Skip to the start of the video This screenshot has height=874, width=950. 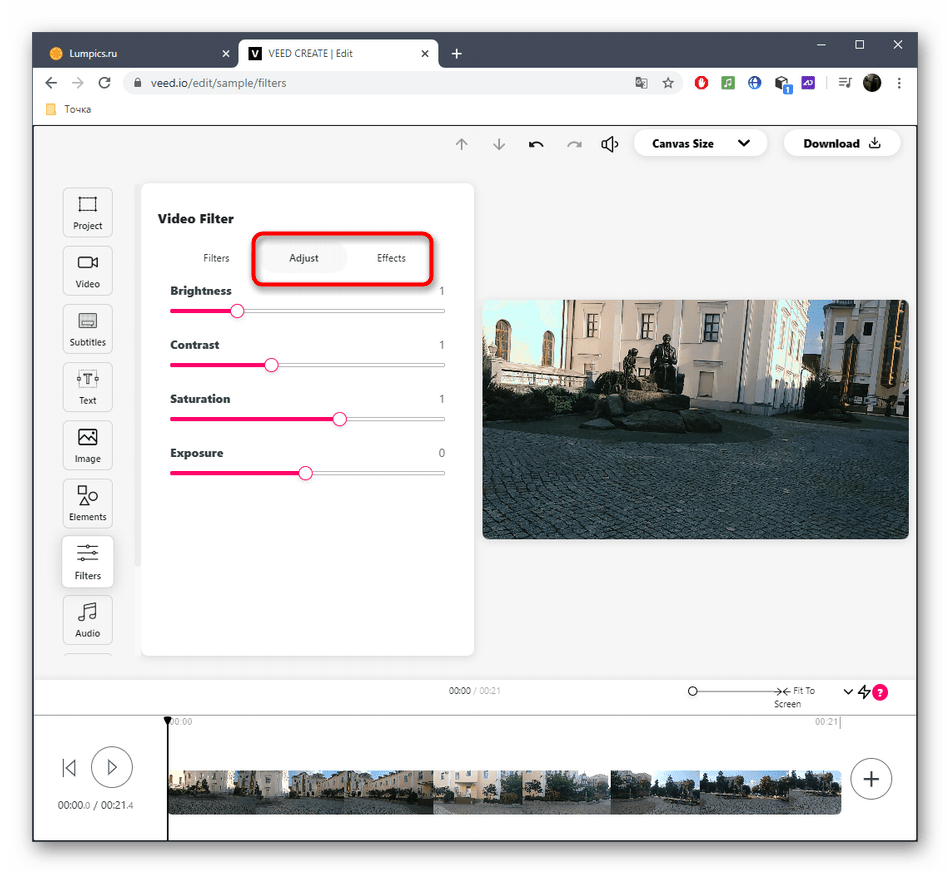69,768
